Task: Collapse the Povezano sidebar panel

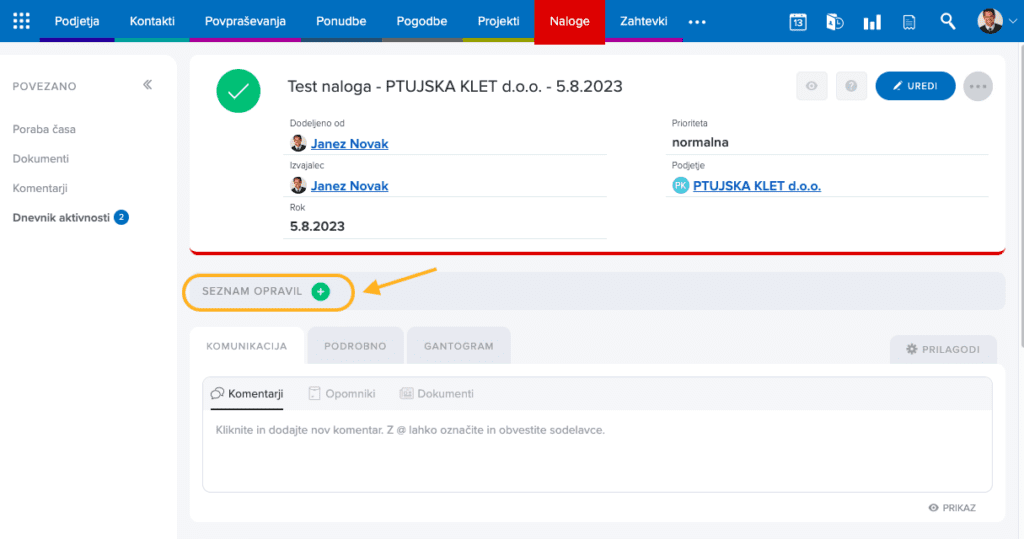Action: 147,85
